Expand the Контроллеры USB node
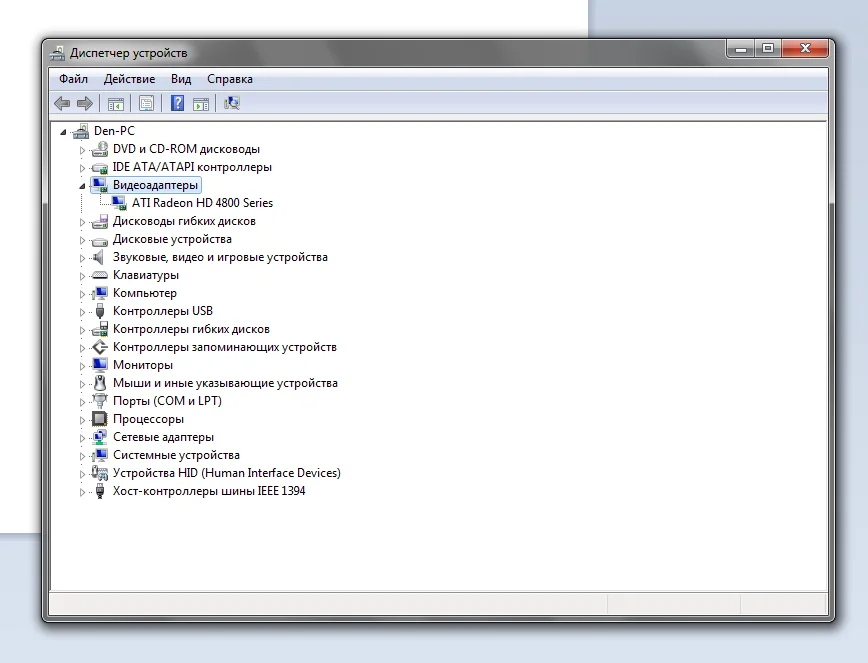Screen dimensions: 868x663 [x=82, y=312]
